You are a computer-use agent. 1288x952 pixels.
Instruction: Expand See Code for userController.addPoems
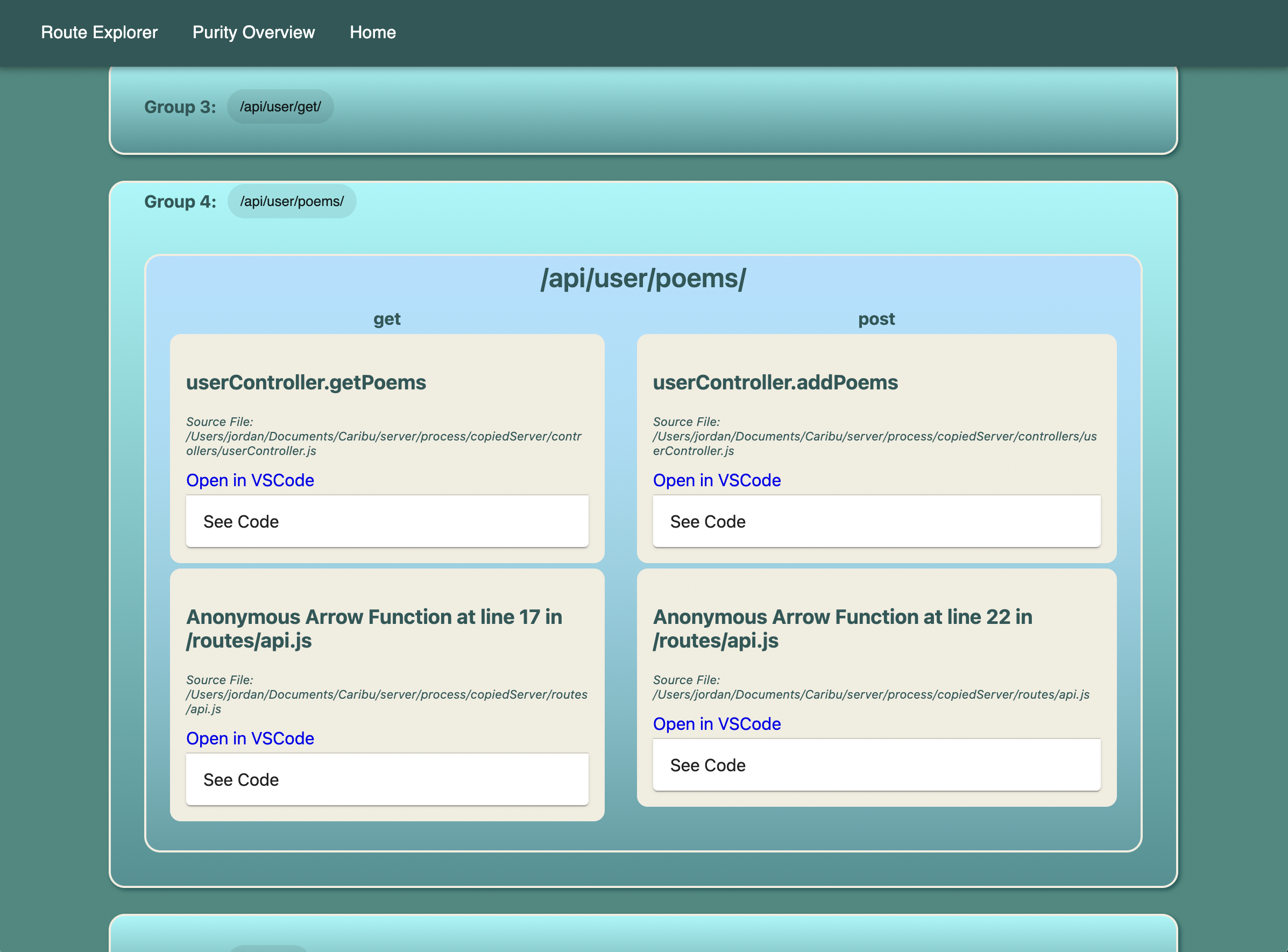point(876,521)
